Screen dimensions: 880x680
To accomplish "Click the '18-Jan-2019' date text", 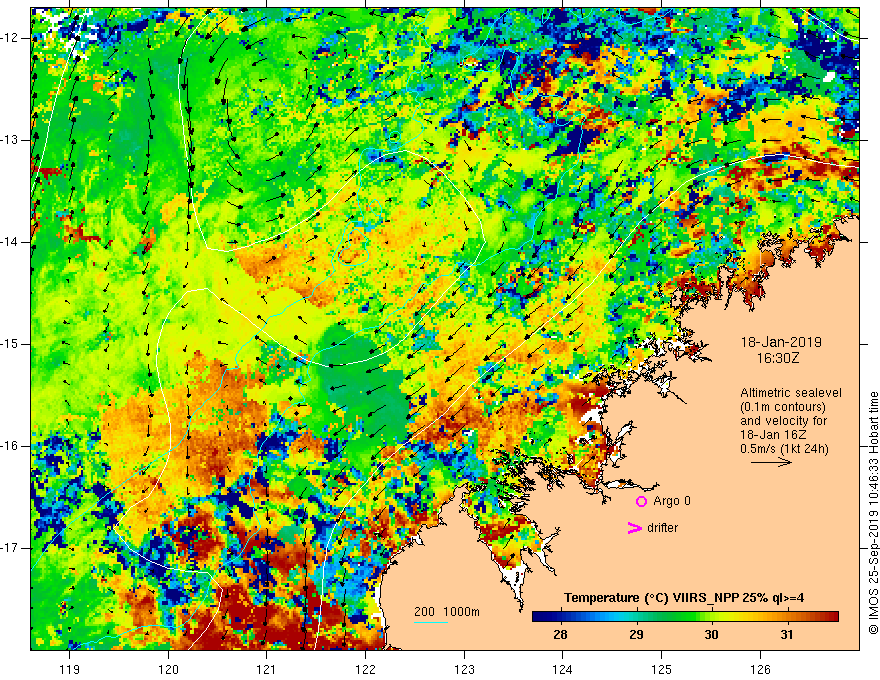I will coord(781,342).
